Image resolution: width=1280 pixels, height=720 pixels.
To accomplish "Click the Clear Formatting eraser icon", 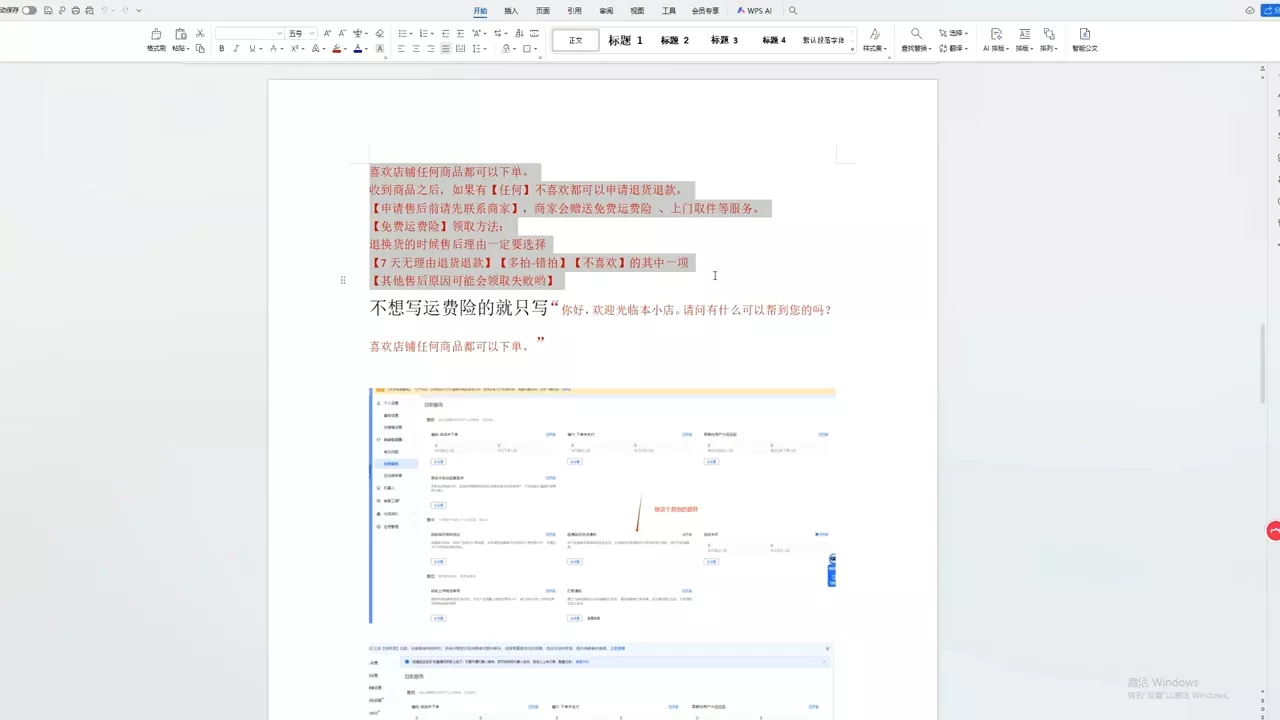I will (379, 33).
